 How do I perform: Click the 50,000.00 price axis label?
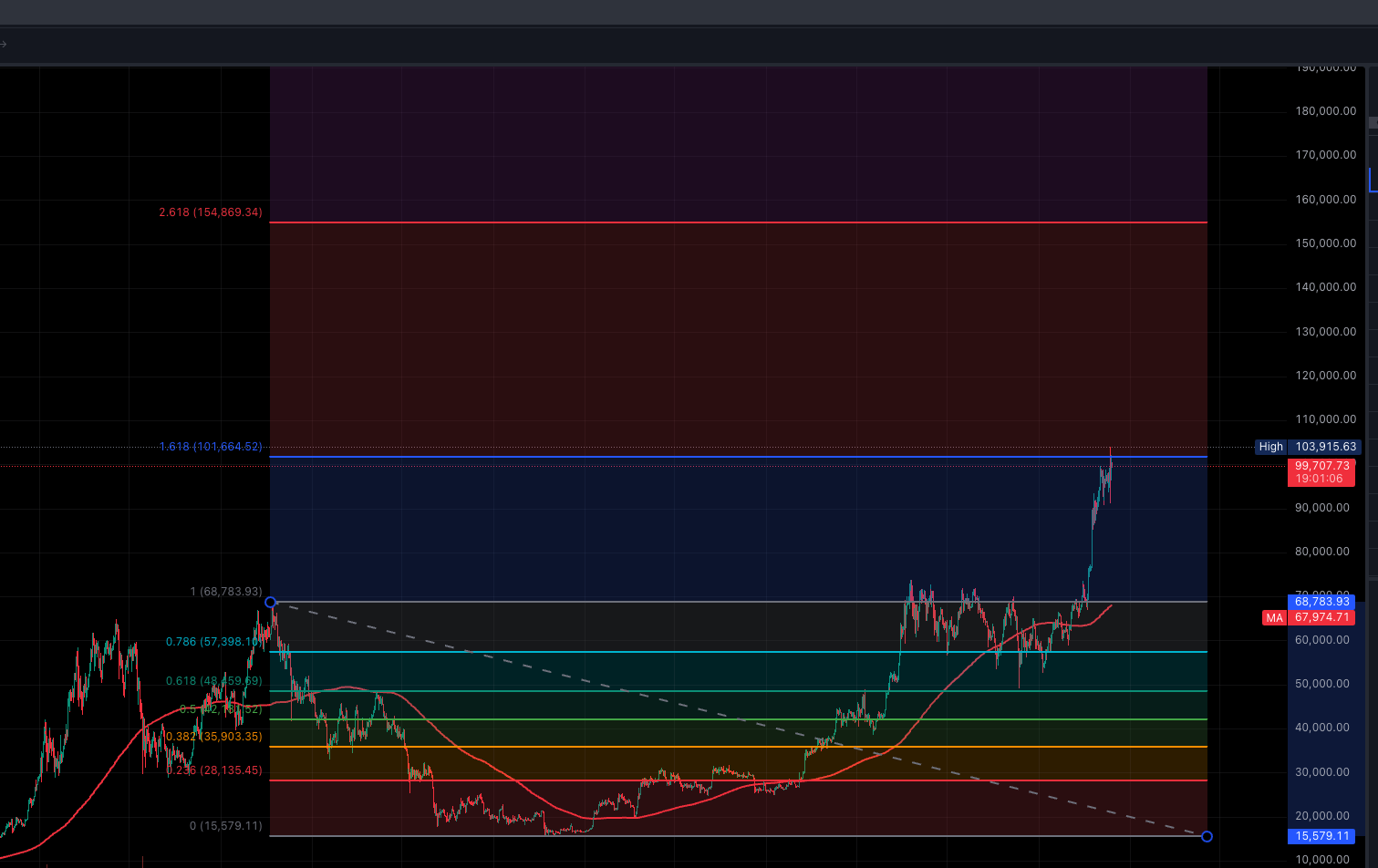click(x=1322, y=684)
